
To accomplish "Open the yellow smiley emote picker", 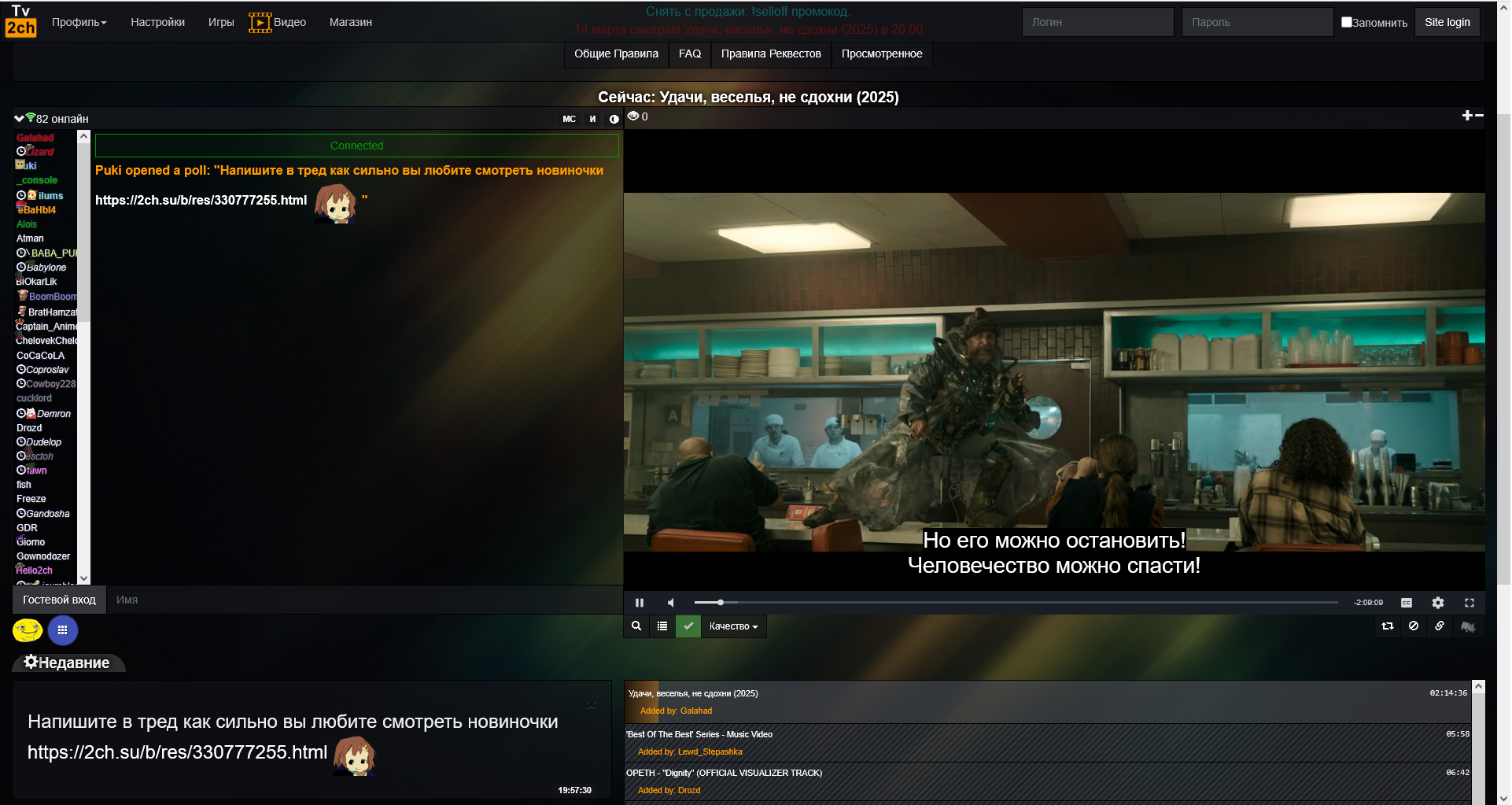I will [28, 630].
